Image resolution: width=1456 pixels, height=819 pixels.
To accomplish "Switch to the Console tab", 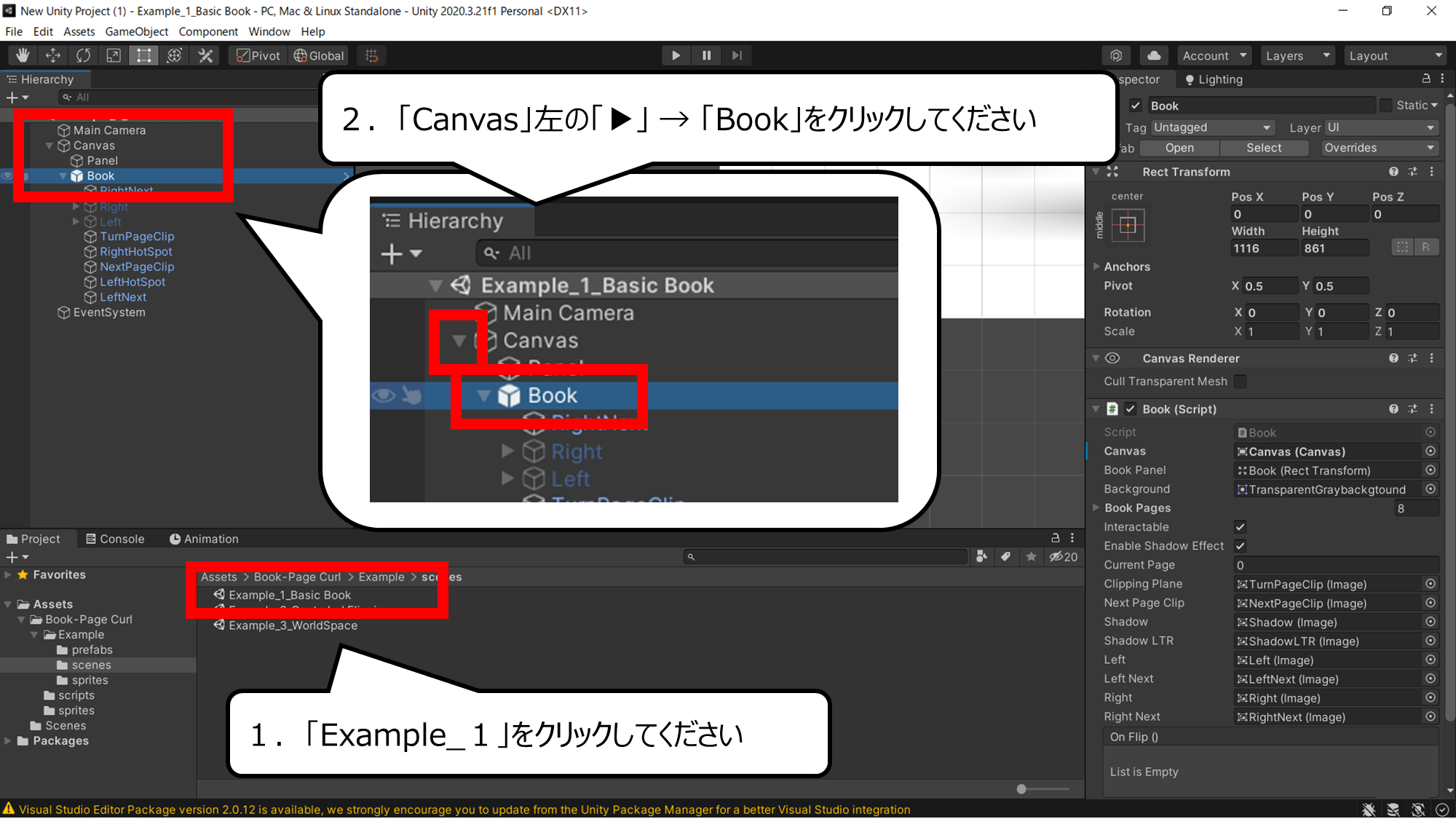I will click(x=115, y=539).
